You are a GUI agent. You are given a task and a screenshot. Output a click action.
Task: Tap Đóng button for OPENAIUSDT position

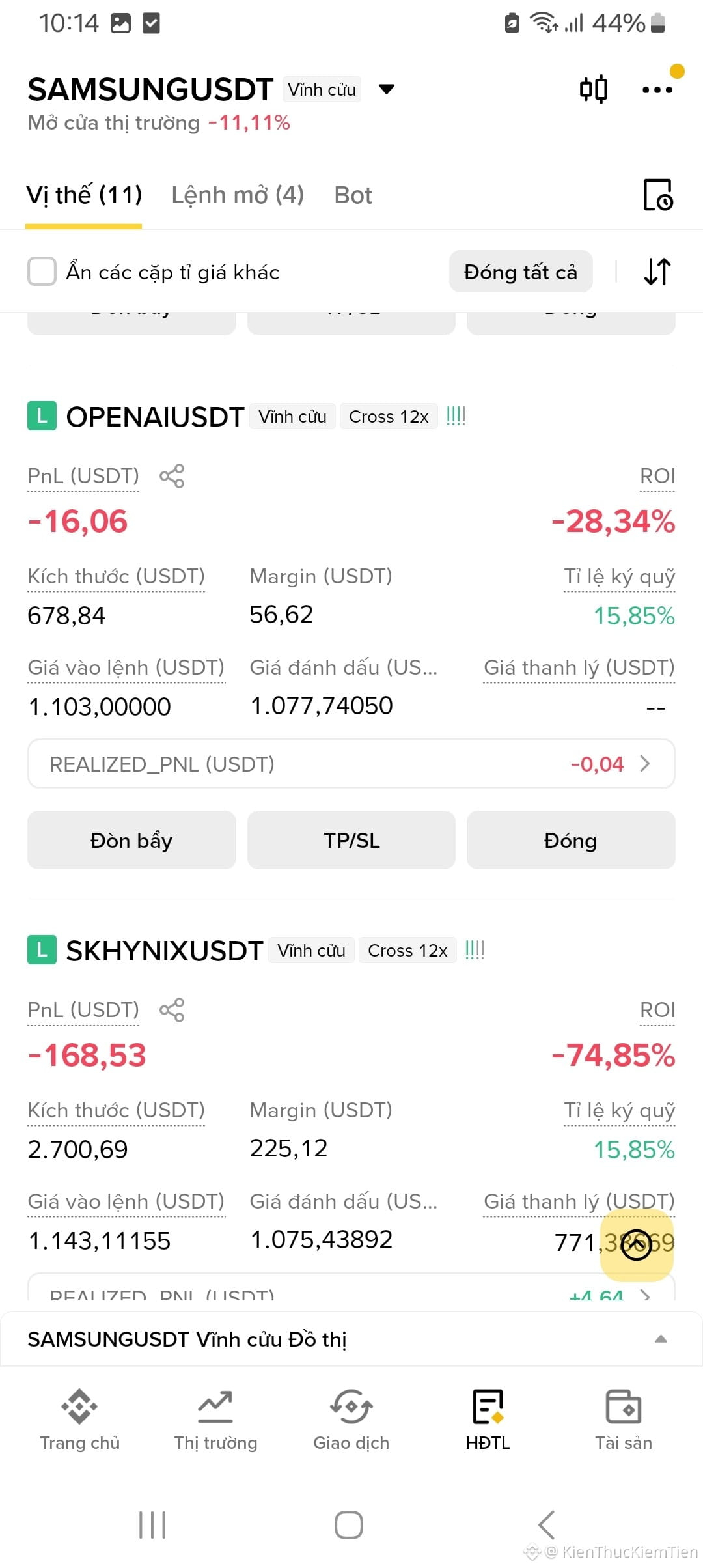[x=571, y=840]
